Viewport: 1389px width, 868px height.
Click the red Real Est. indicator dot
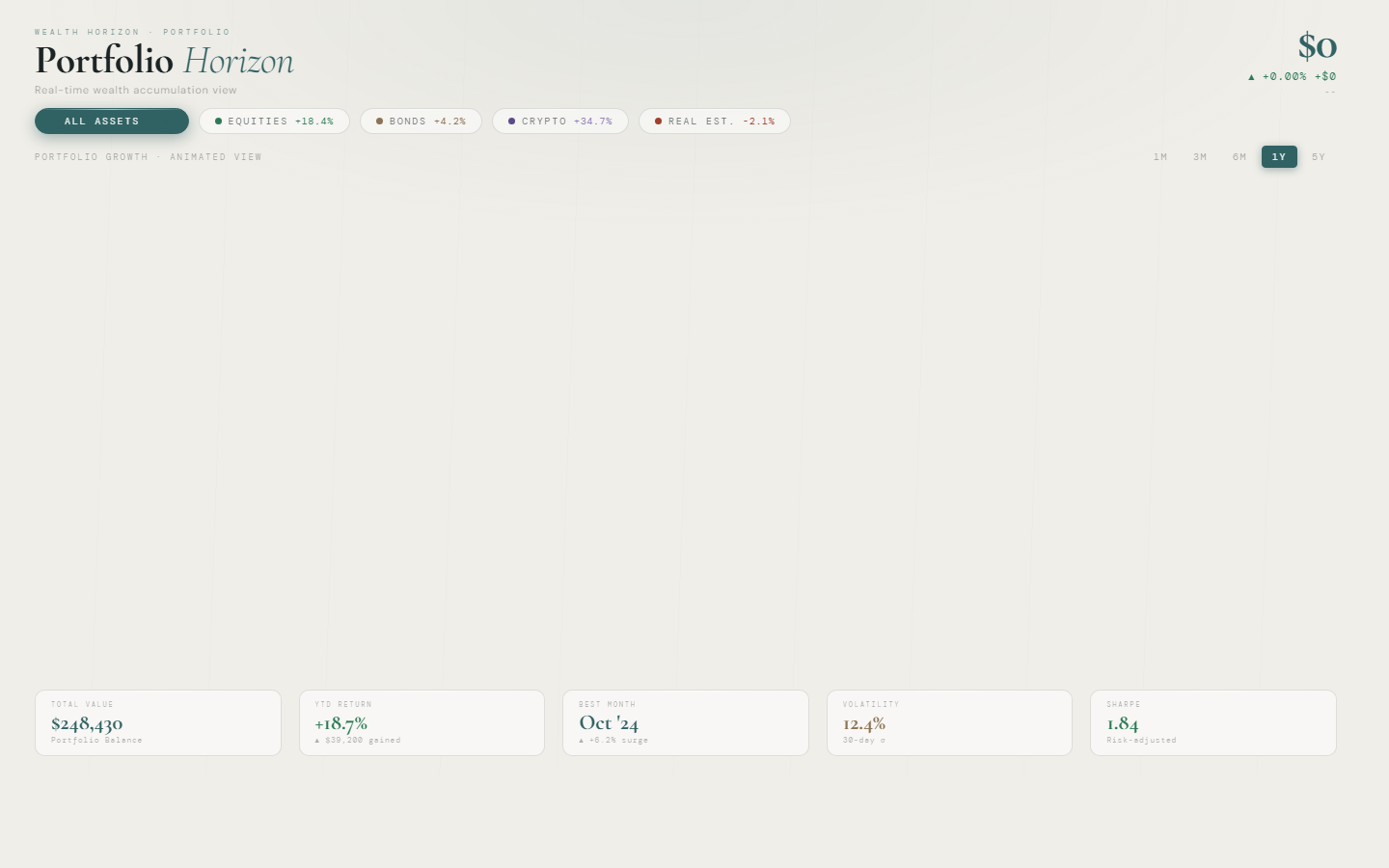(659, 122)
